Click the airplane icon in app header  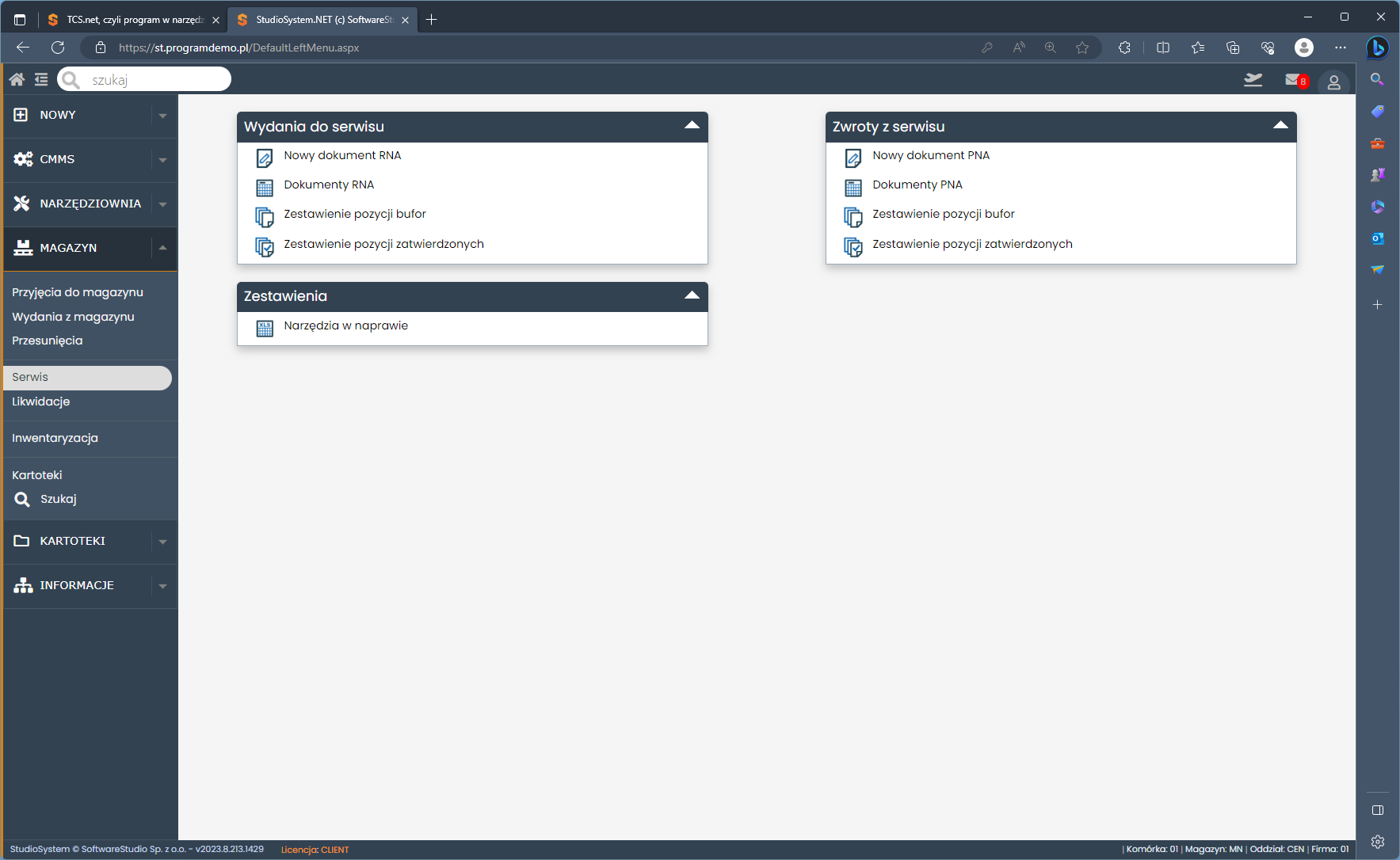[1253, 80]
